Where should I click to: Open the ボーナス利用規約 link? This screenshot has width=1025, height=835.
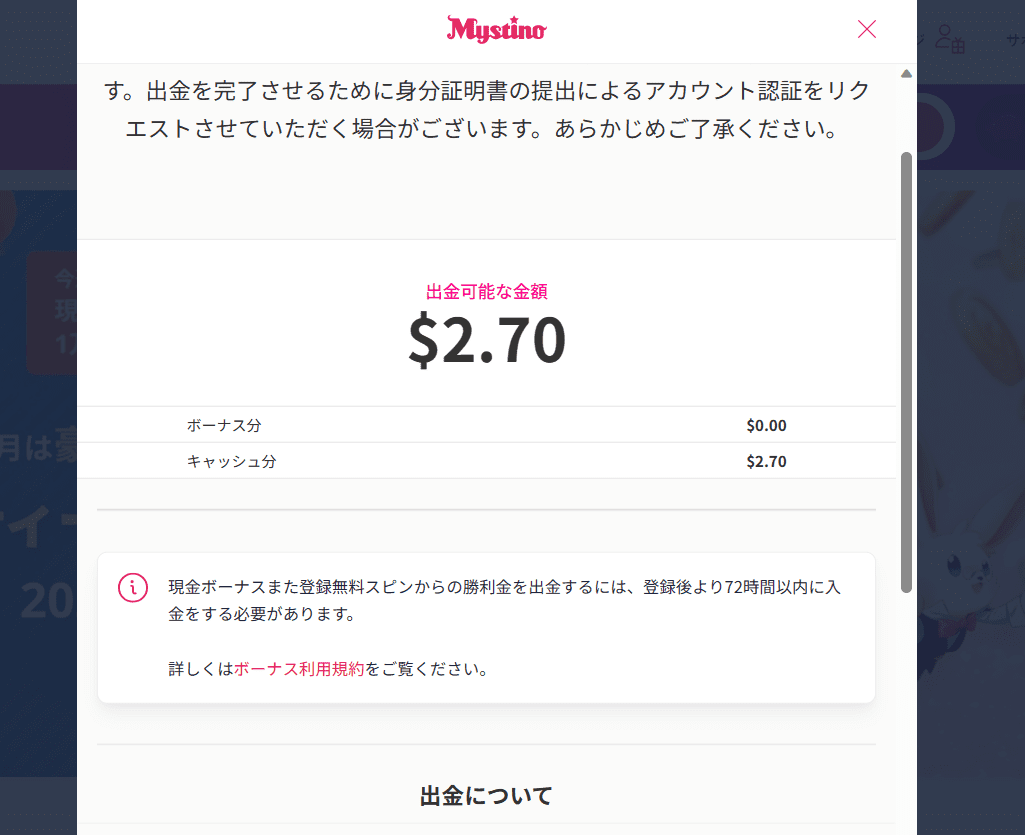click(299, 669)
